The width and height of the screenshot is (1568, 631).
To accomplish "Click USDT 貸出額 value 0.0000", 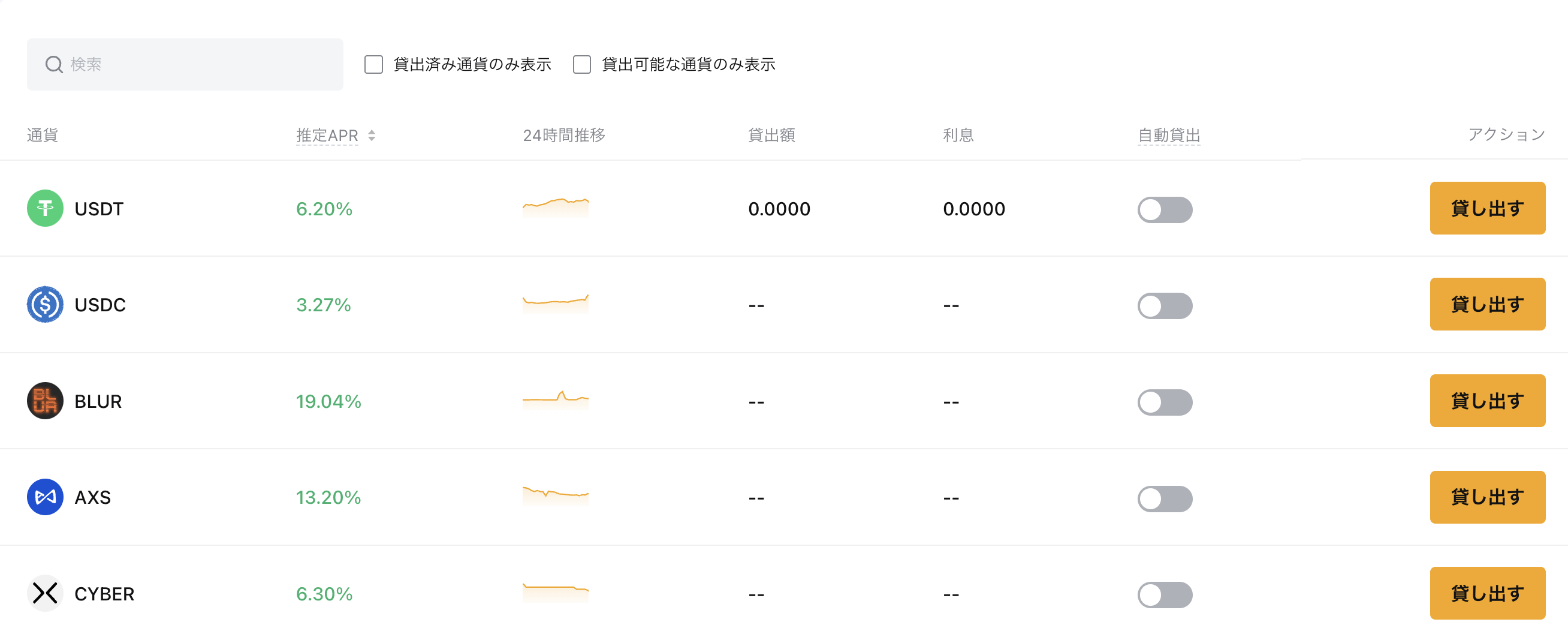I will [780, 209].
